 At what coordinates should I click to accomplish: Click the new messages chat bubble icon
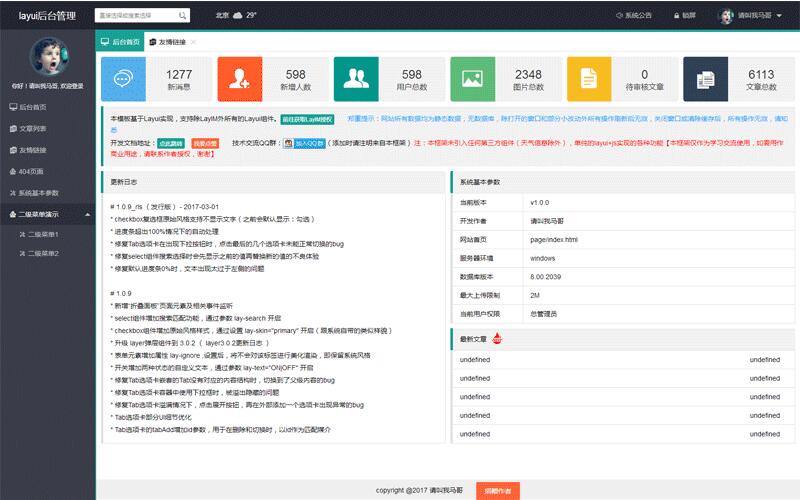(124, 79)
